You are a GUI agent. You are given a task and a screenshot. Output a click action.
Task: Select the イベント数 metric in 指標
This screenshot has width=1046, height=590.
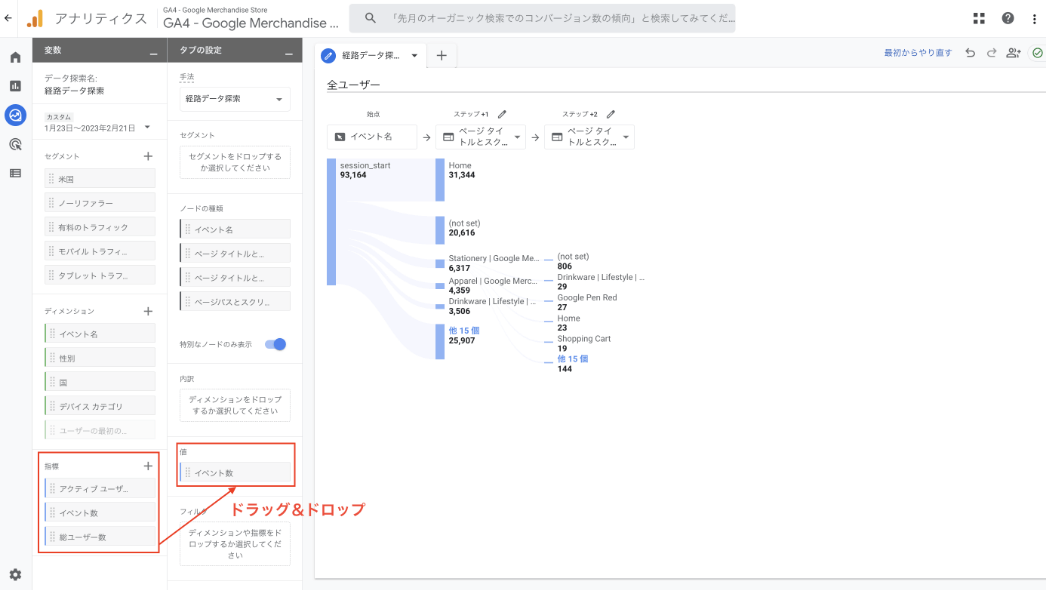point(100,513)
